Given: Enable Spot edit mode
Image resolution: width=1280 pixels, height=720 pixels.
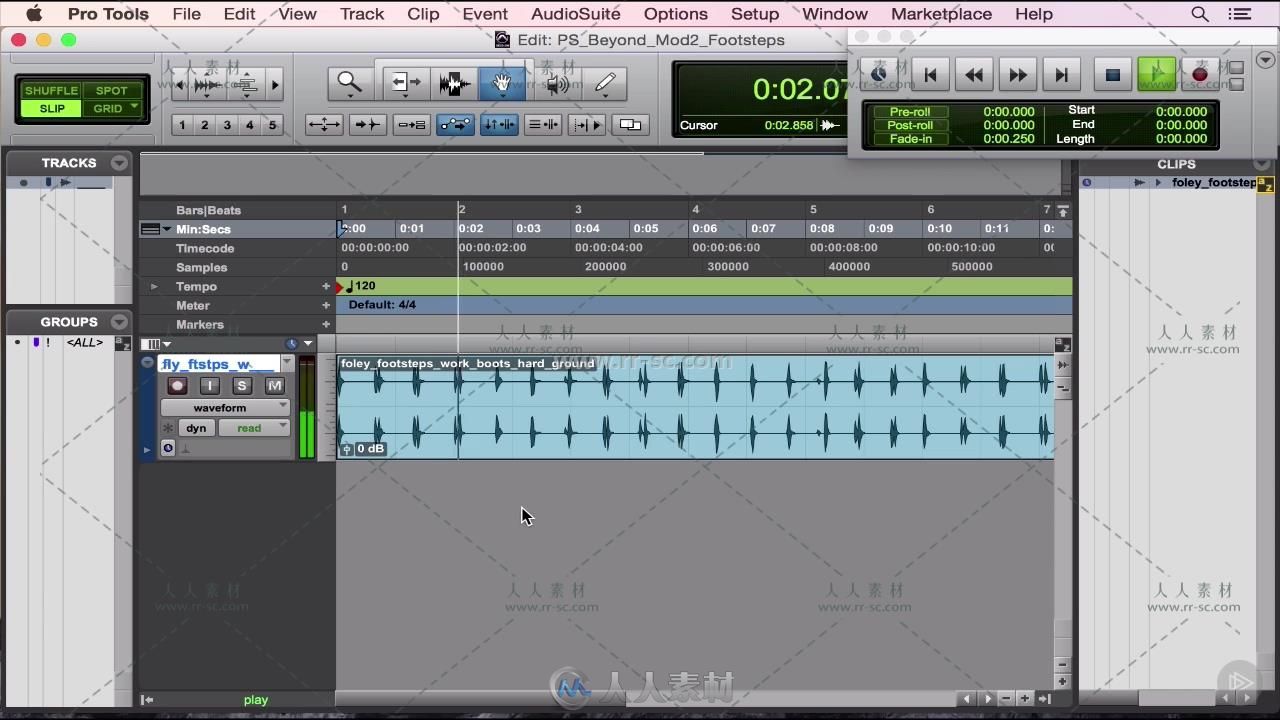Looking at the screenshot, I should (x=112, y=90).
